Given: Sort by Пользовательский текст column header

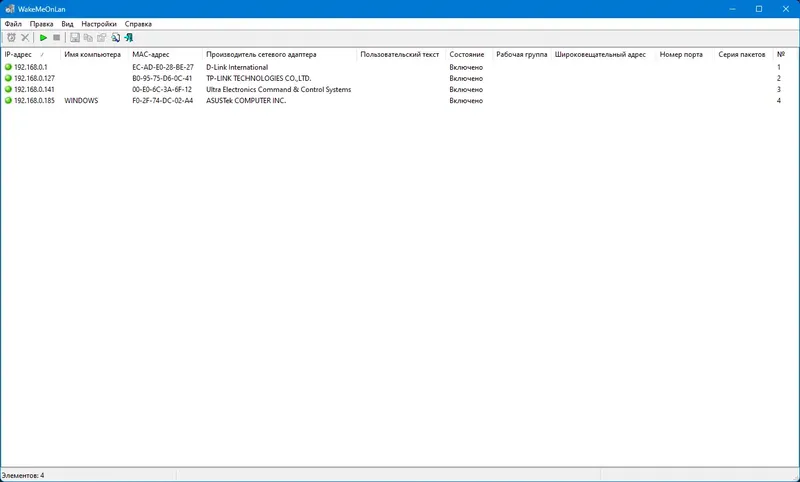Looking at the screenshot, I should click(x=401, y=54).
